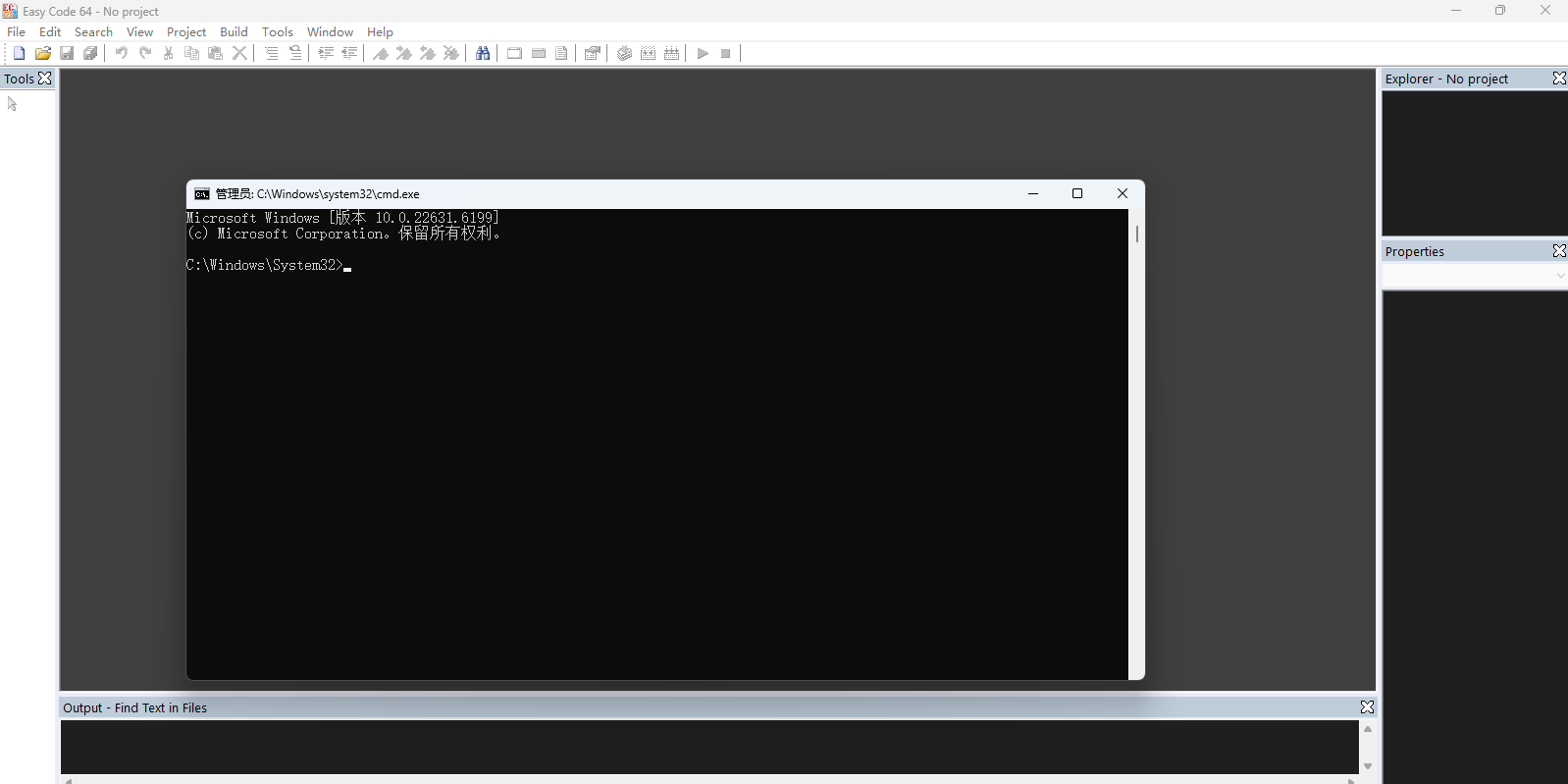Click the Save All toolbar icon

pyautogui.click(x=90, y=53)
